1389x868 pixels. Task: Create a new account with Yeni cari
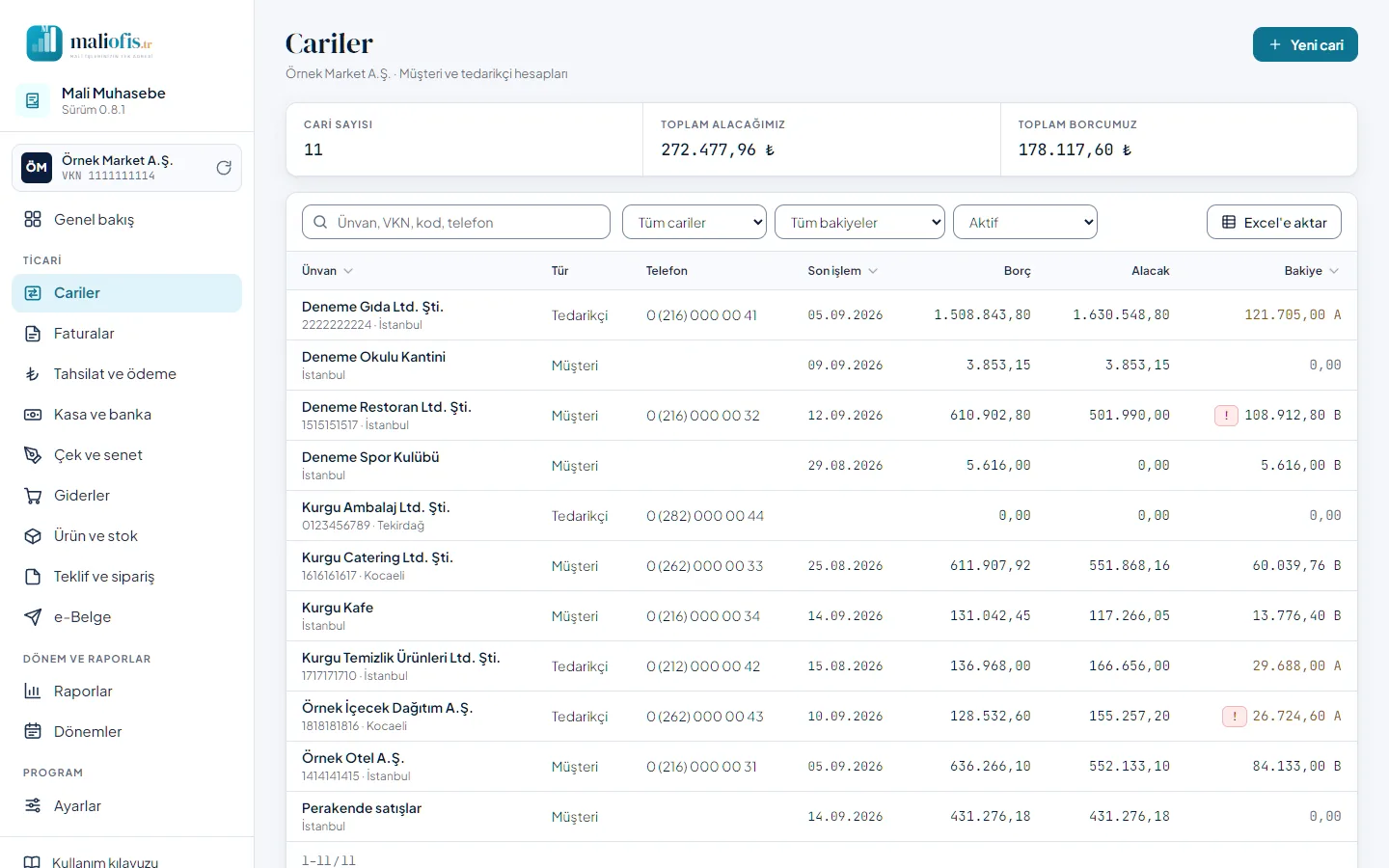(1305, 44)
